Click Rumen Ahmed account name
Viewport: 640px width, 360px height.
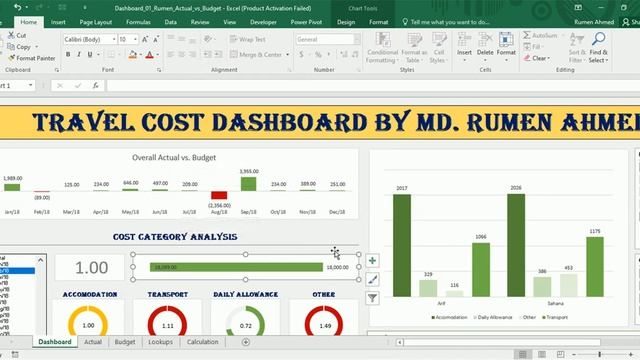(594, 22)
